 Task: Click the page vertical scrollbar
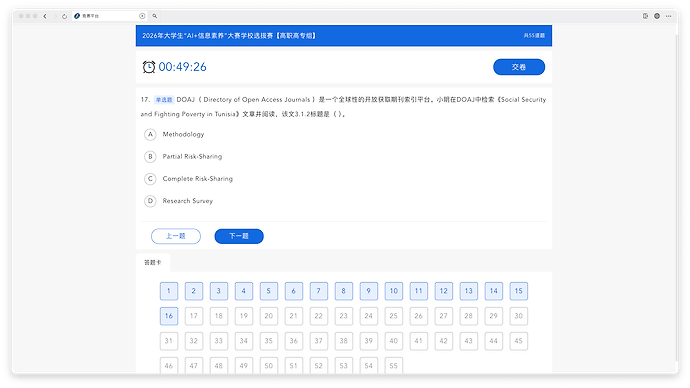click(x=677, y=198)
